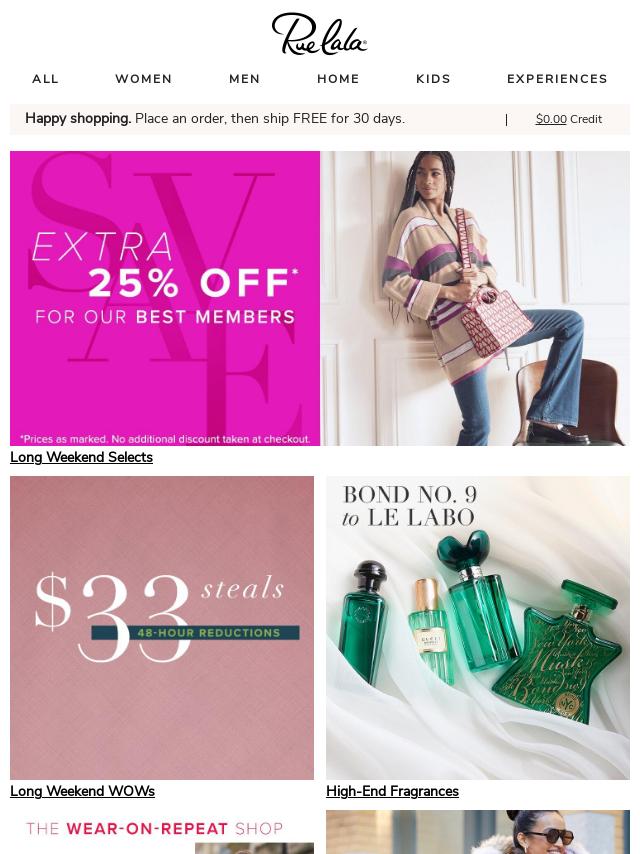Follow the High-End Fragrances link
Viewport: 640px width, 854px height.
pos(392,791)
